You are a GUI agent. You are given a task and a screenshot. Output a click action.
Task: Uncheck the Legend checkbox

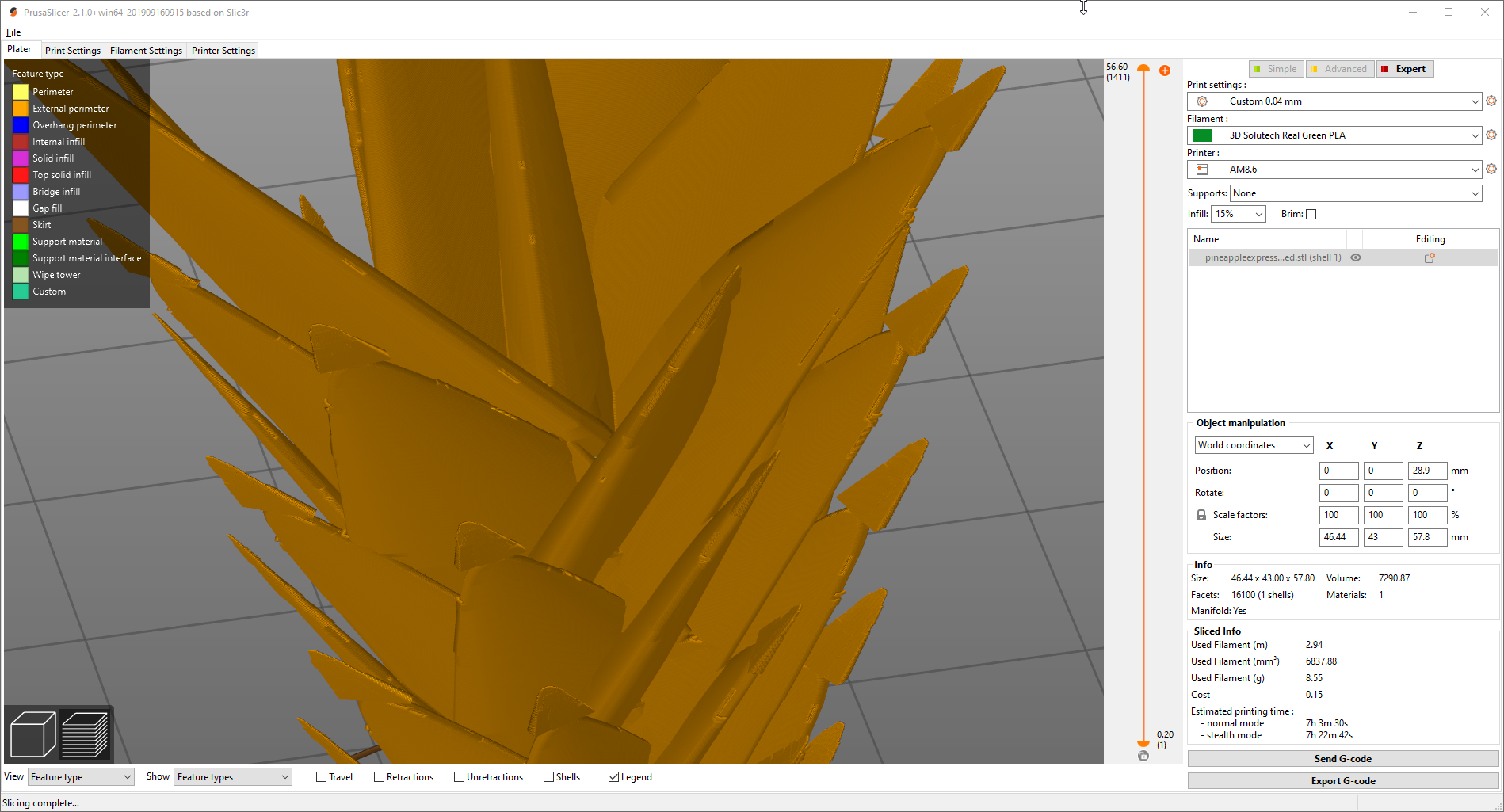coord(613,777)
